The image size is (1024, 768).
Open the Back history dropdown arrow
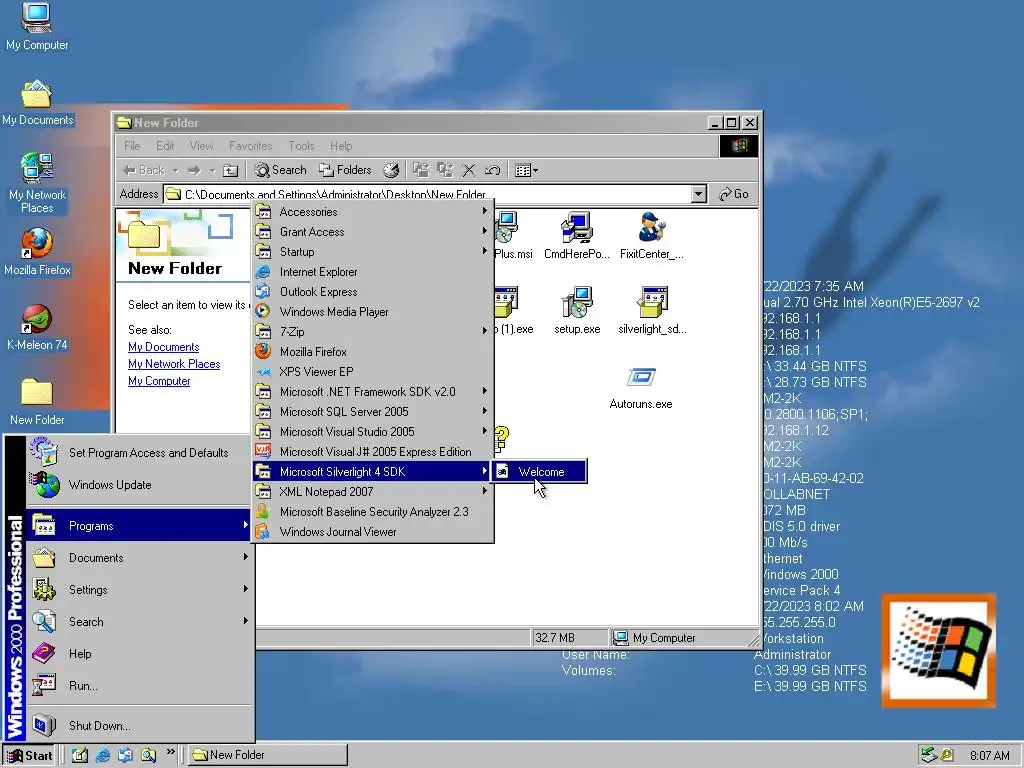coord(175,170)
